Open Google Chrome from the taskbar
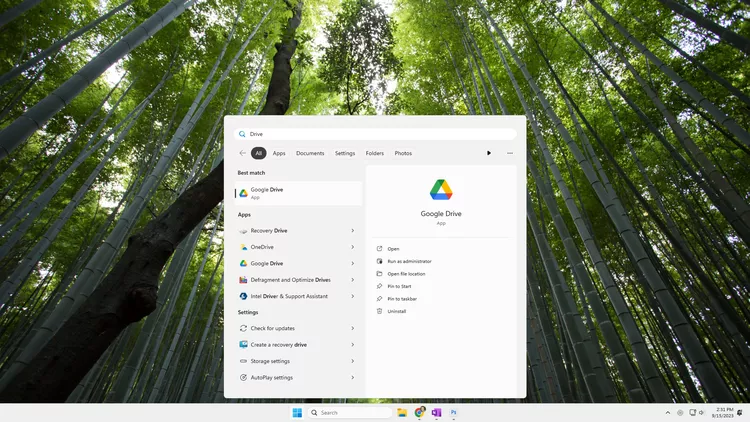Screen dimensions: 750x422 tap(419, 412)
